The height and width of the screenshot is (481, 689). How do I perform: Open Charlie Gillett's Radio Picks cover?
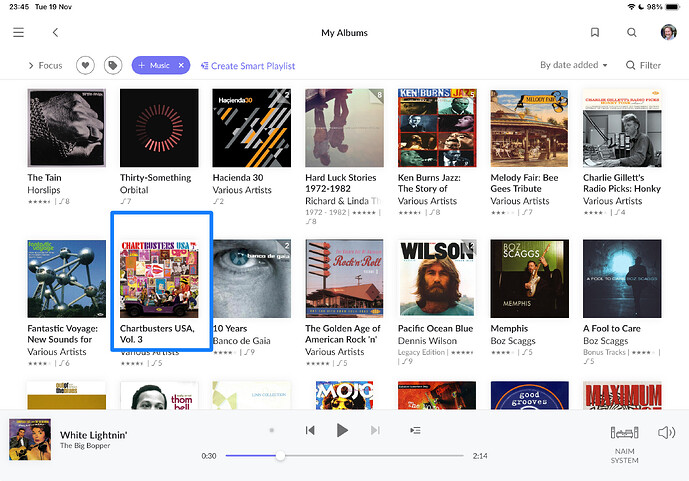(622, 128)
